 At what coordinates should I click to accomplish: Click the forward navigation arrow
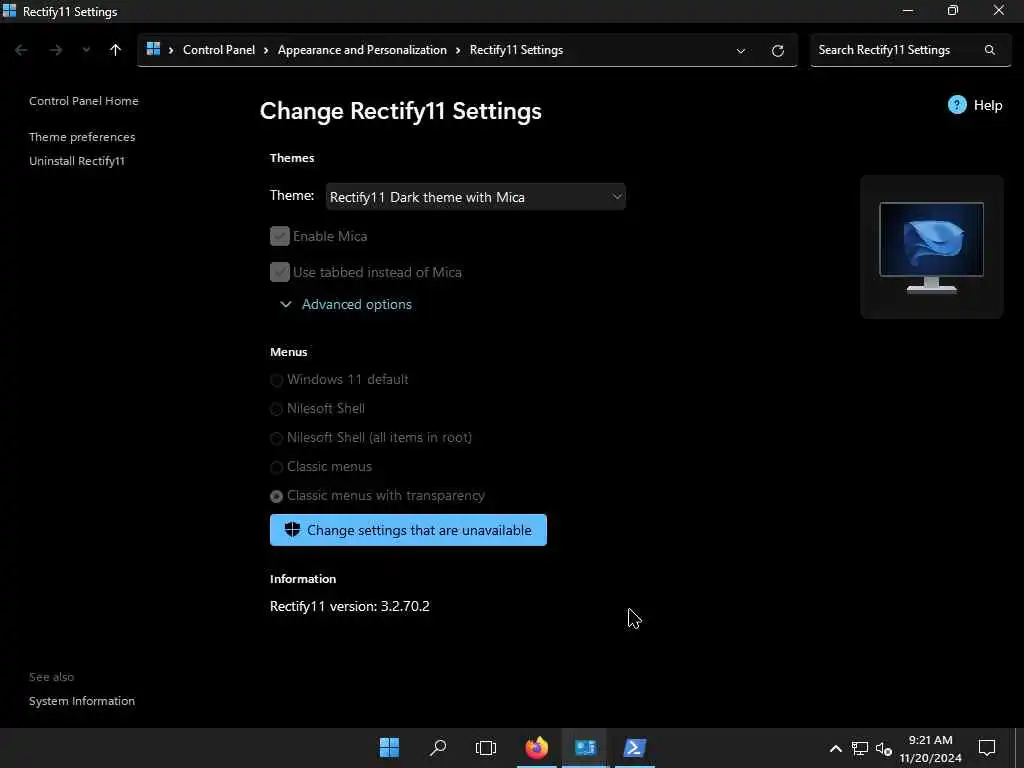pos(56,50)
